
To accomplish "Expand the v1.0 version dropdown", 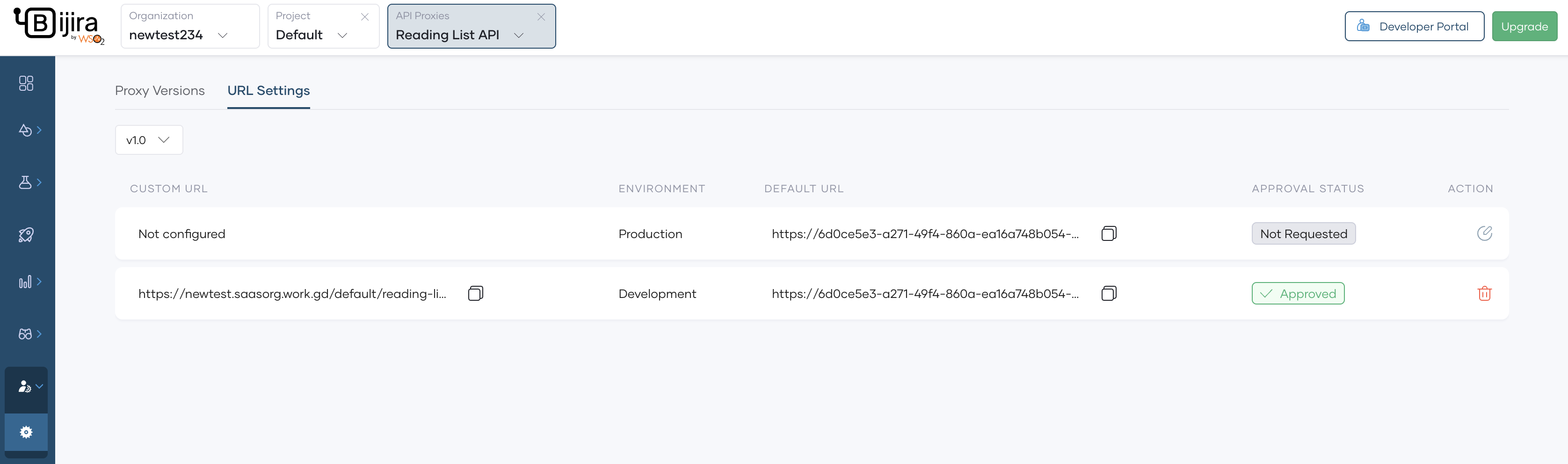I will 149,140.
